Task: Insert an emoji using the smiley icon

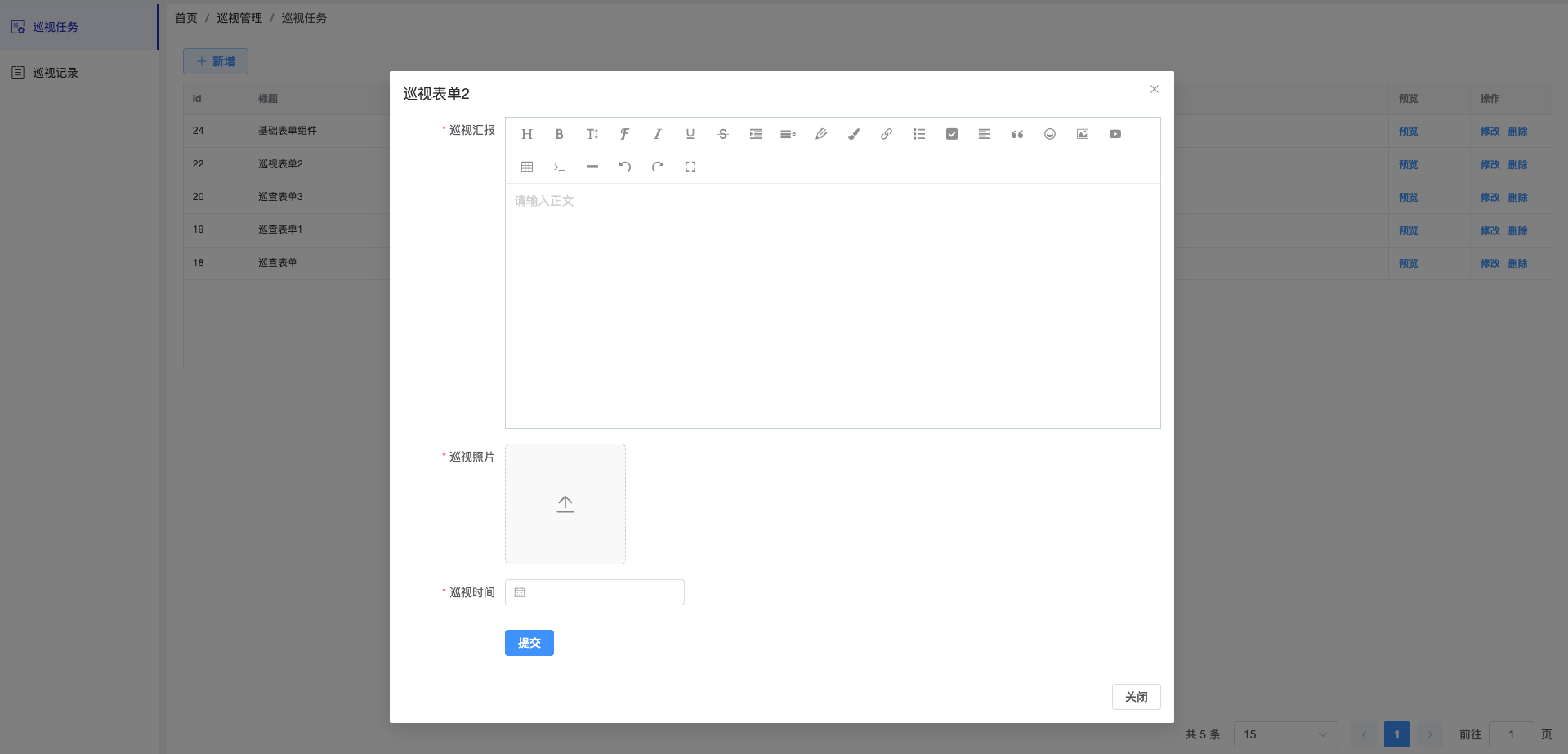Action: [x=1049, y=134]
